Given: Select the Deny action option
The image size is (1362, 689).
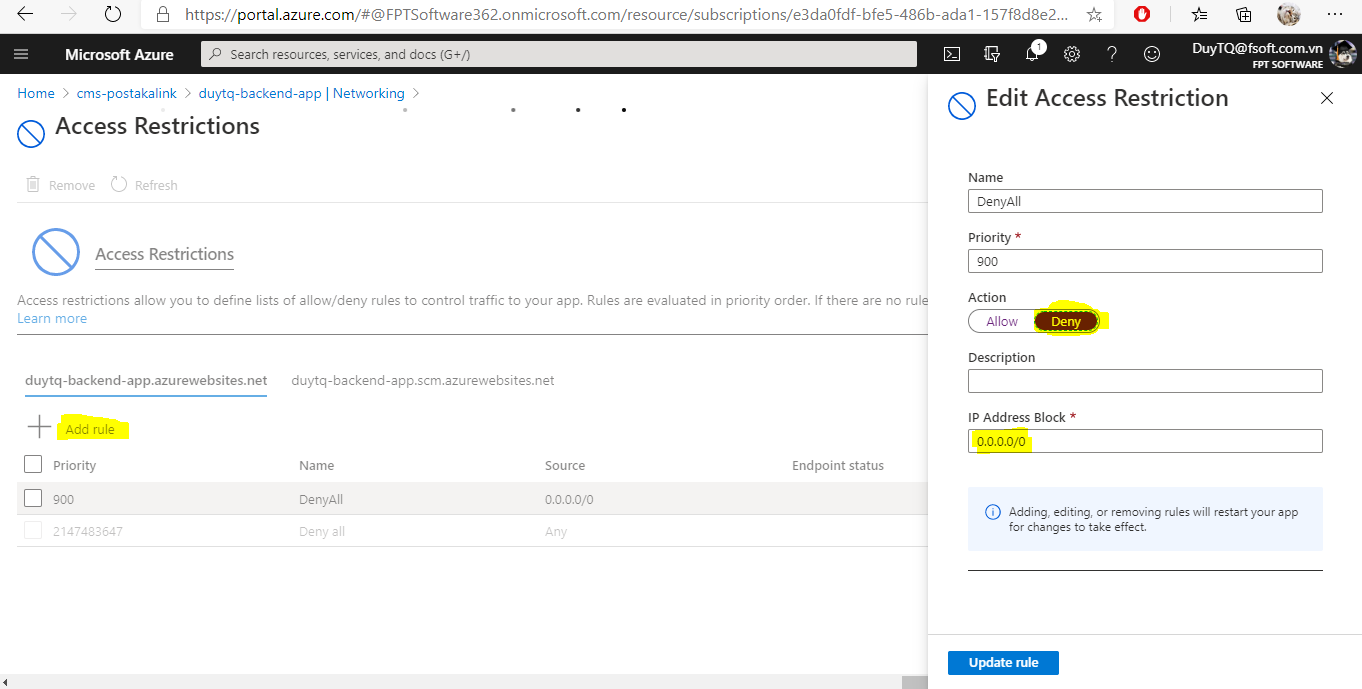Looking at the screenshot, I should (x=1066, y=321).
